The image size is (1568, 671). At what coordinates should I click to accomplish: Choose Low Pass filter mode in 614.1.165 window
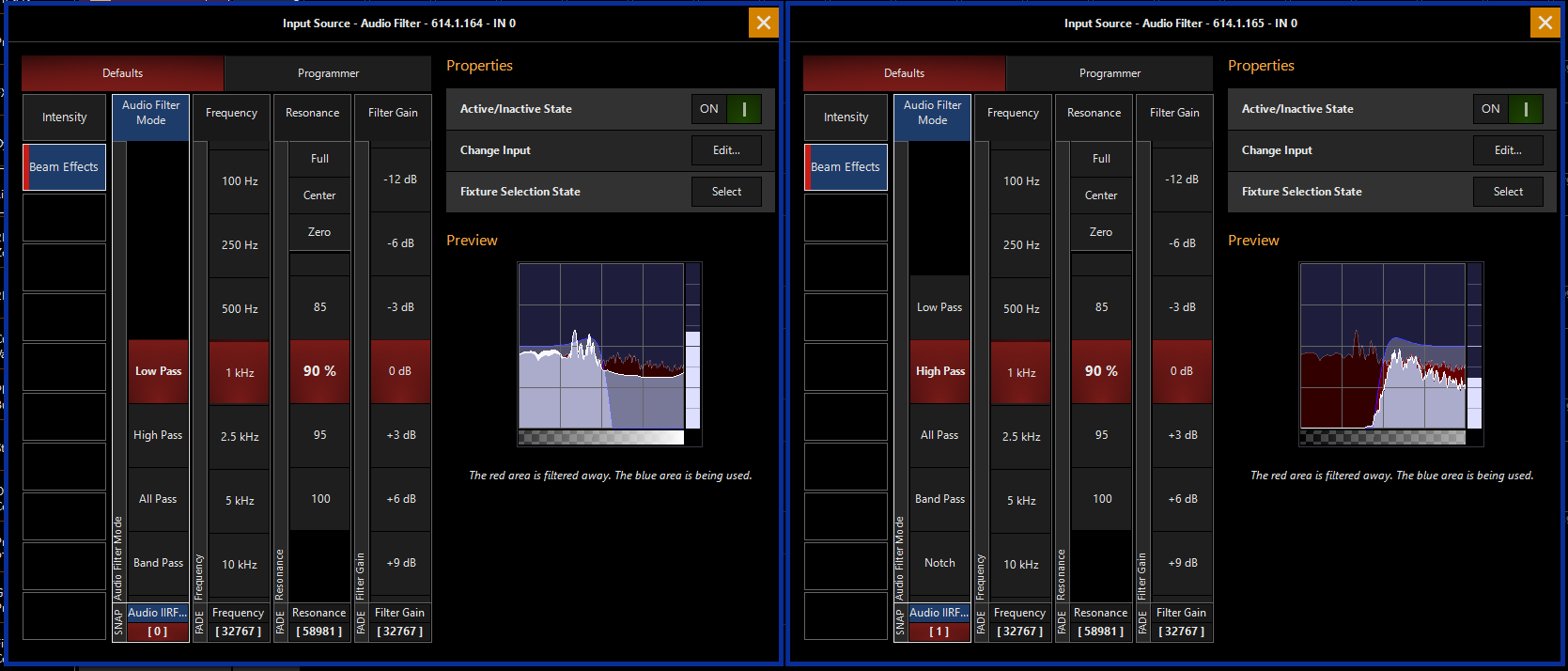[939, 307]
